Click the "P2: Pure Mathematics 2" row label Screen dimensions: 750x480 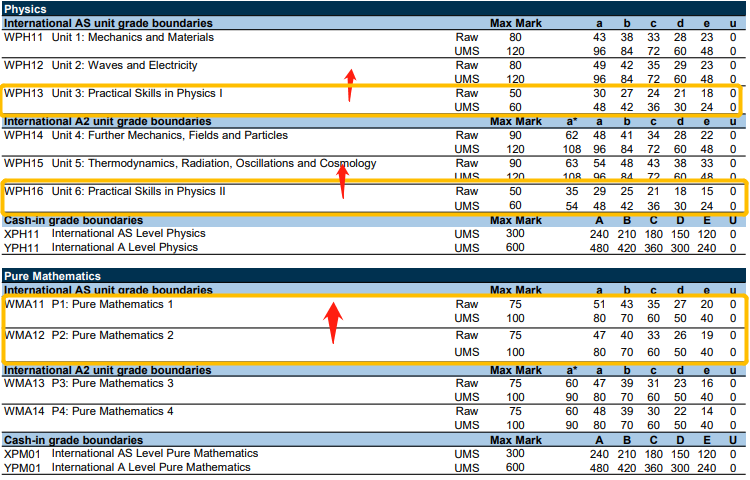112,335
